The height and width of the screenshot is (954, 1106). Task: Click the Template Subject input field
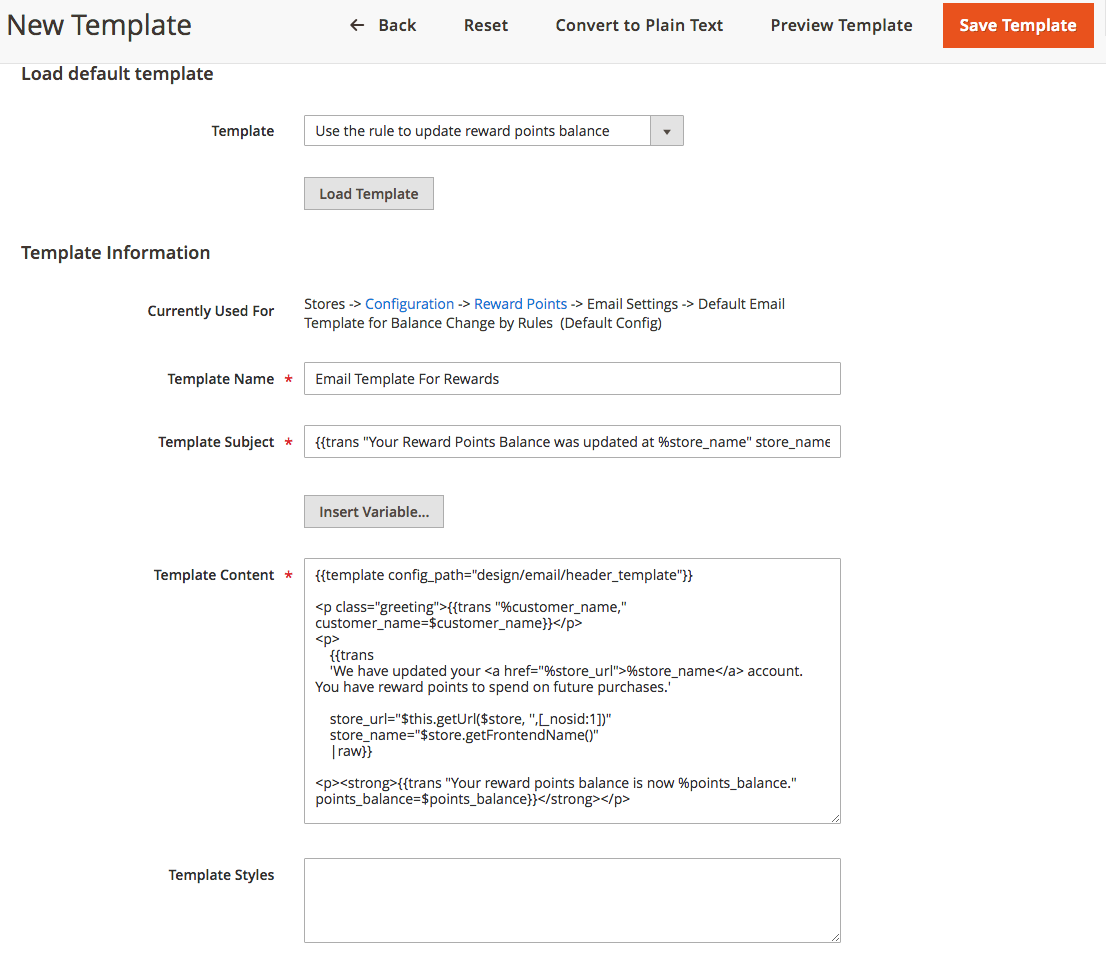pos(572,441)
